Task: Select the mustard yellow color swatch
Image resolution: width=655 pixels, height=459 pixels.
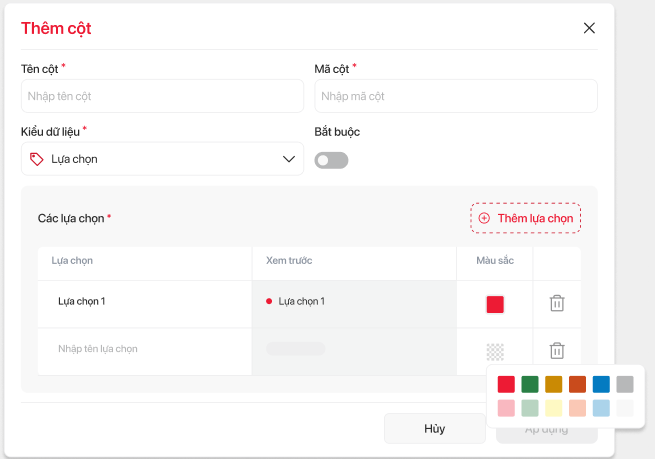Action: (554, 384)
